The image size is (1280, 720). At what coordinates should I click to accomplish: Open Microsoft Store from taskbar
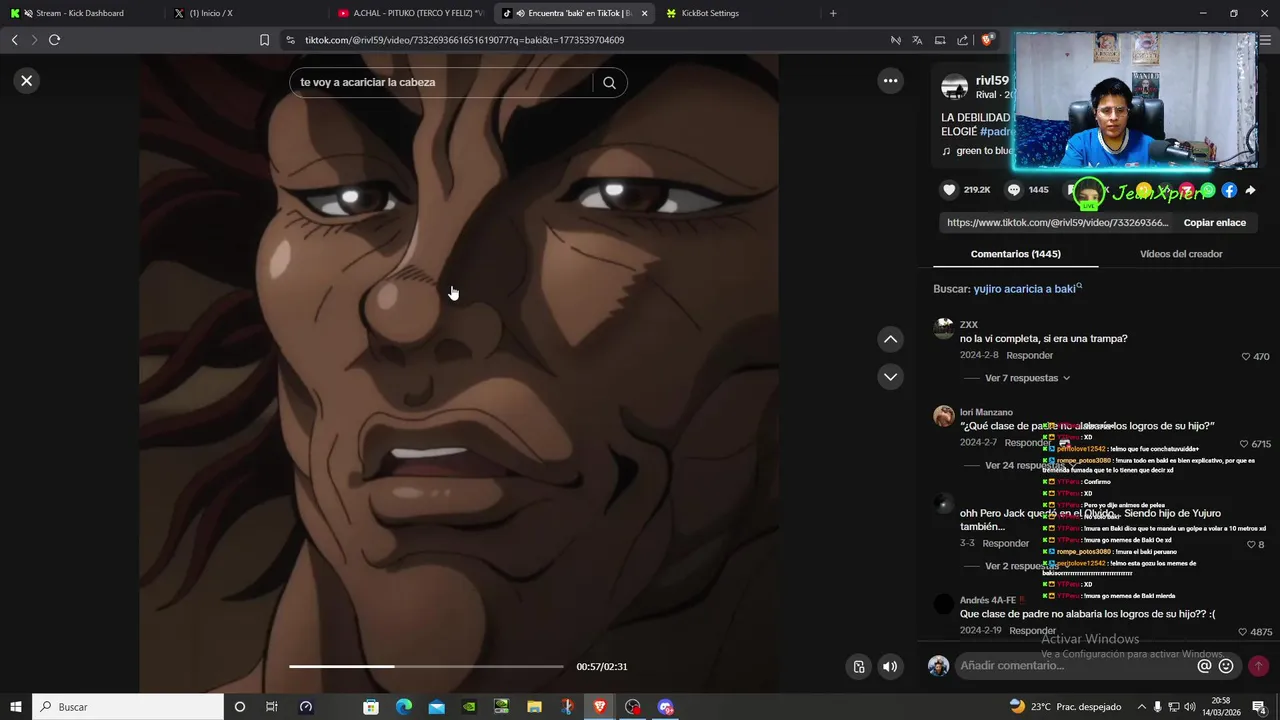(x=371, y=707)
